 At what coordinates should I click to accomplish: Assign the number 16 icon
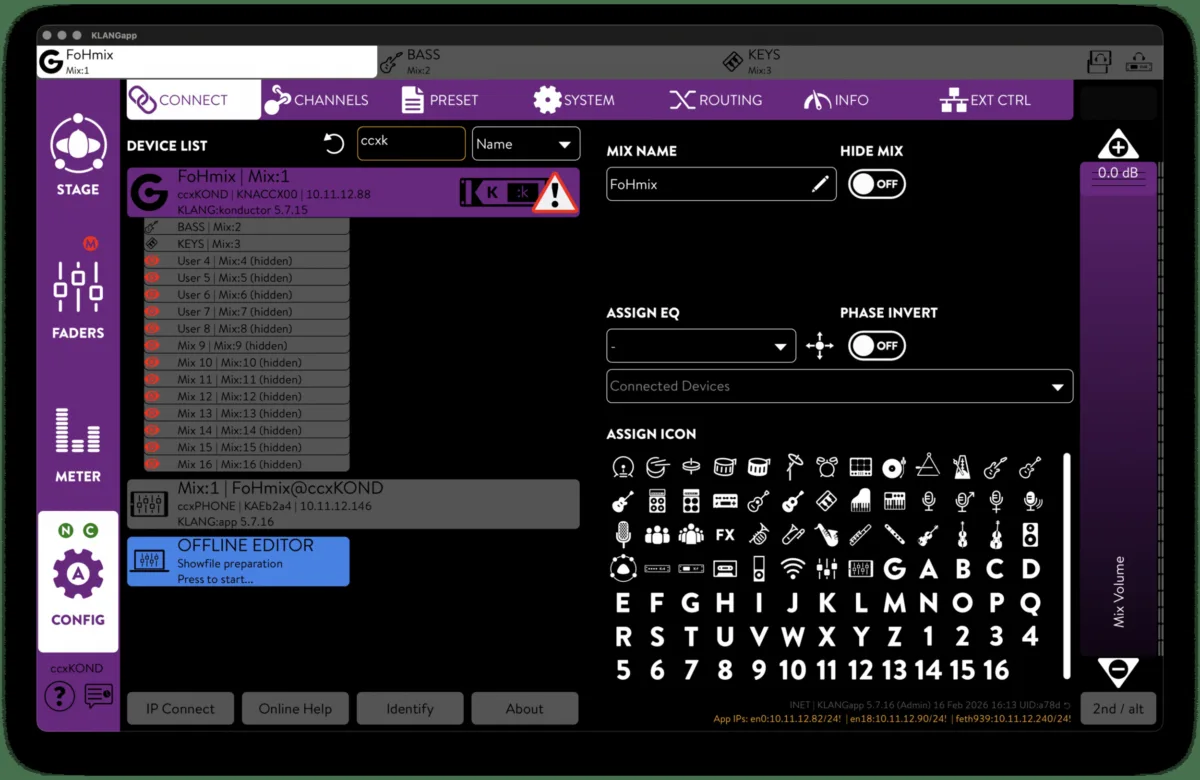[995, 669]
